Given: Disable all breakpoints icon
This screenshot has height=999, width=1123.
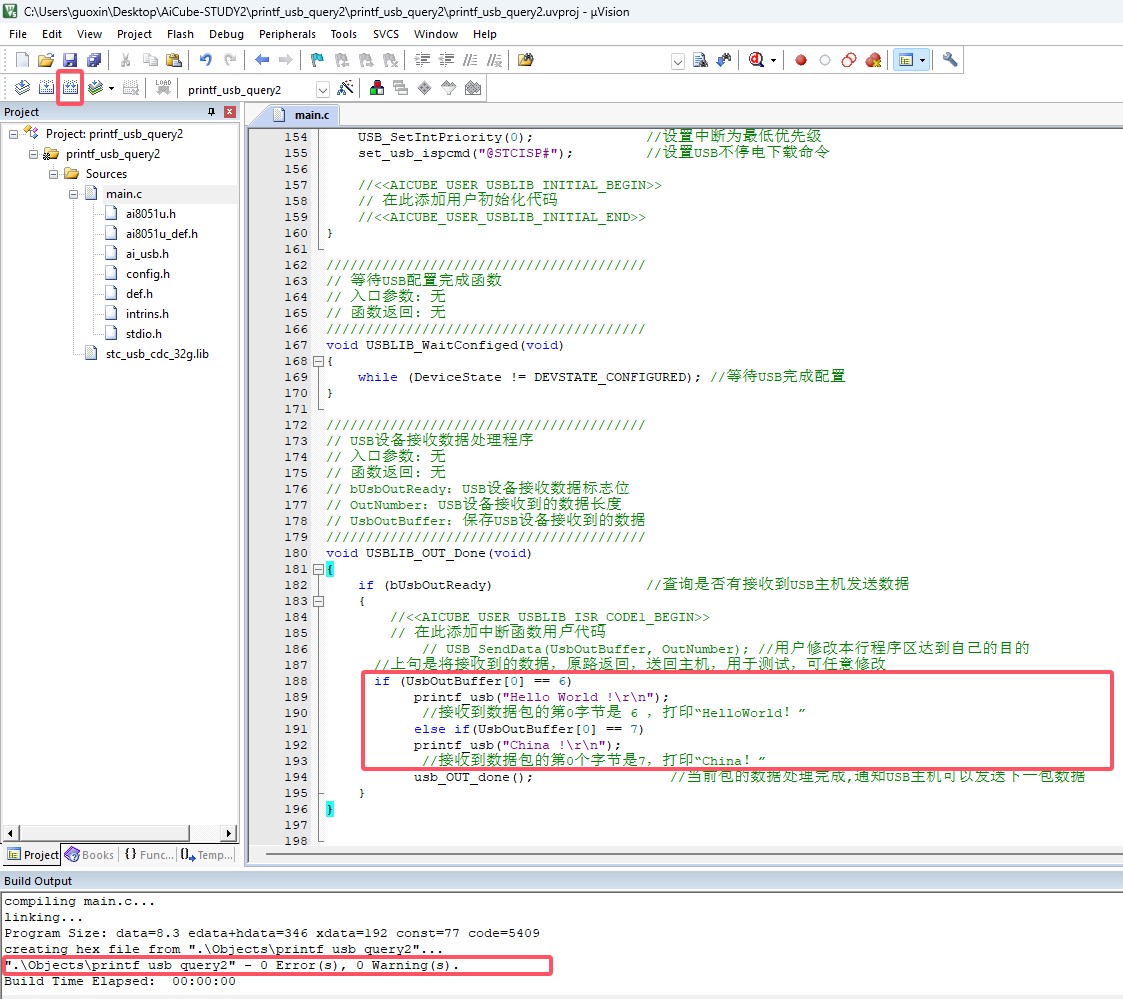Looking at the screenshot, I should [x=849, y=60].
